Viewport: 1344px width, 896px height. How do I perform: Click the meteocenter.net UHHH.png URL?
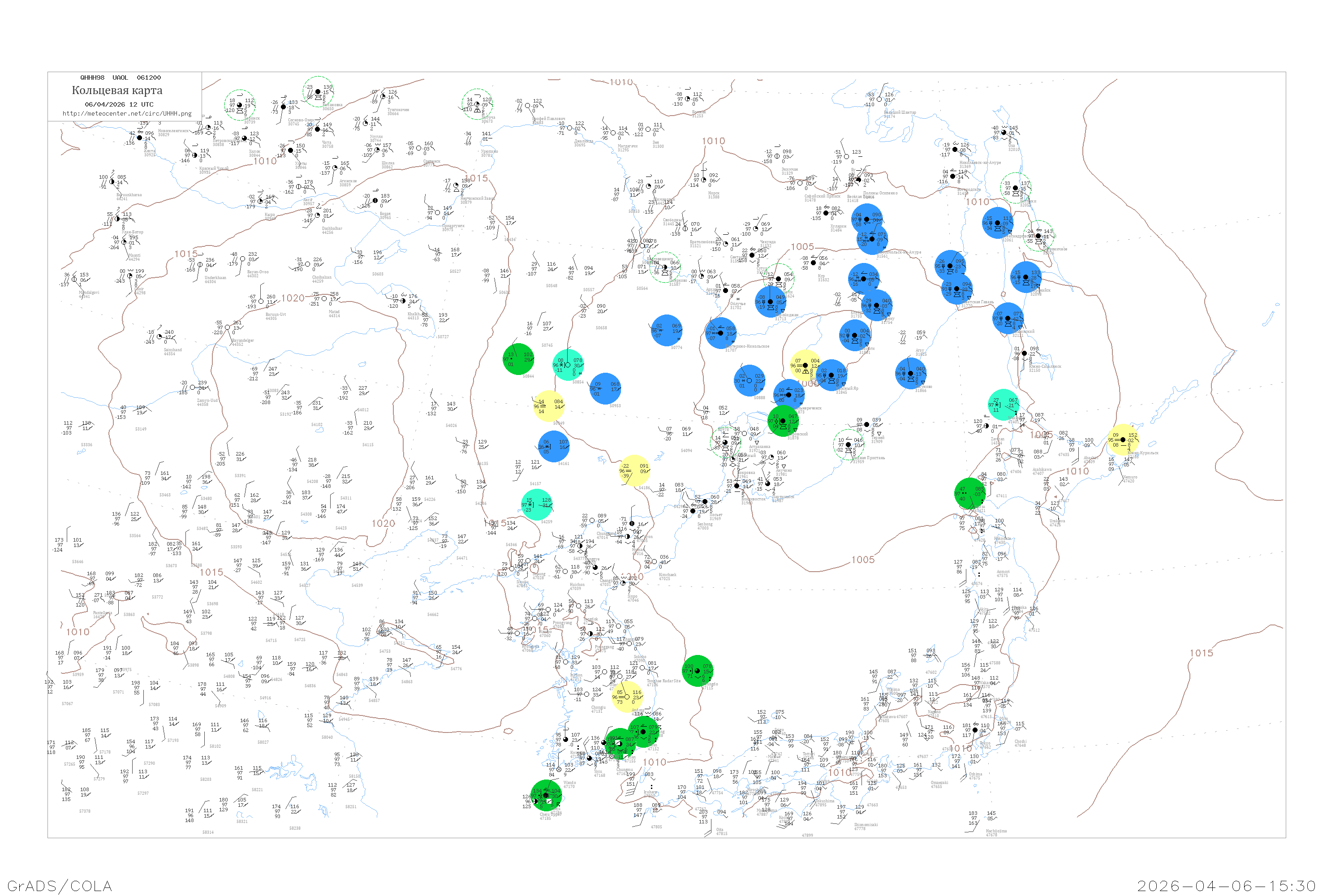127,114
